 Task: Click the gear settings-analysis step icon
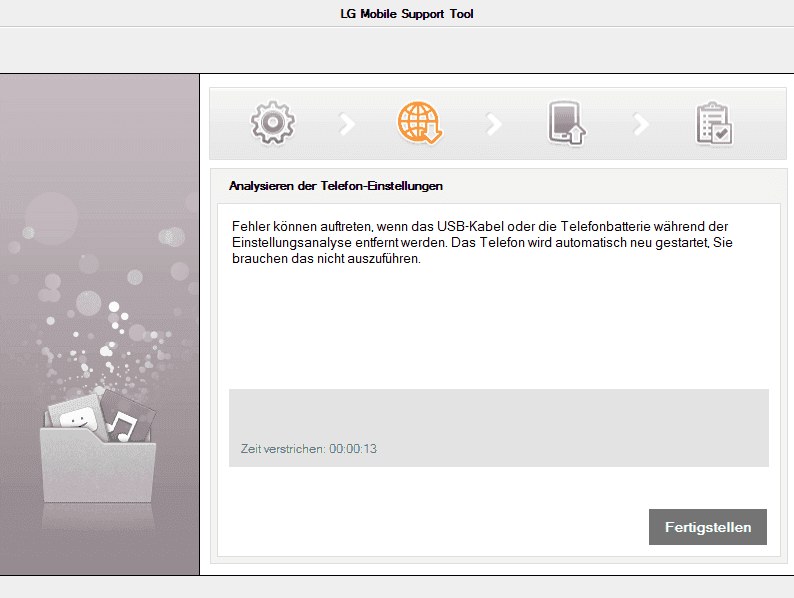coord(272,123)
